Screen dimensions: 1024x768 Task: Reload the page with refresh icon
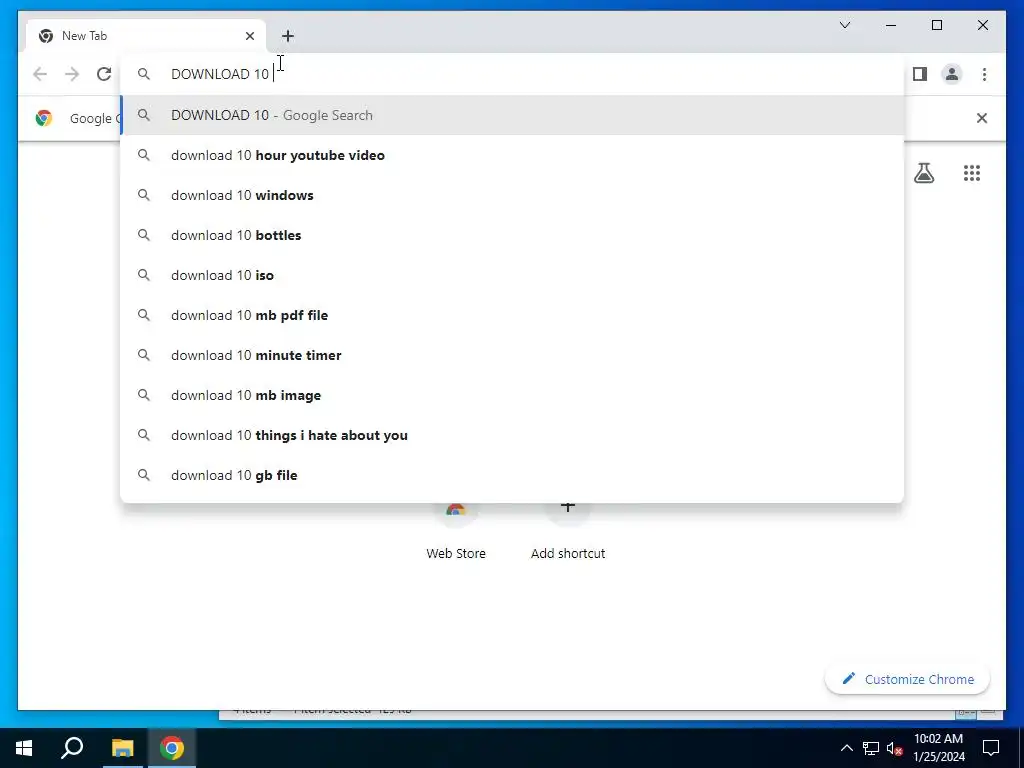[x=104, y=74]
